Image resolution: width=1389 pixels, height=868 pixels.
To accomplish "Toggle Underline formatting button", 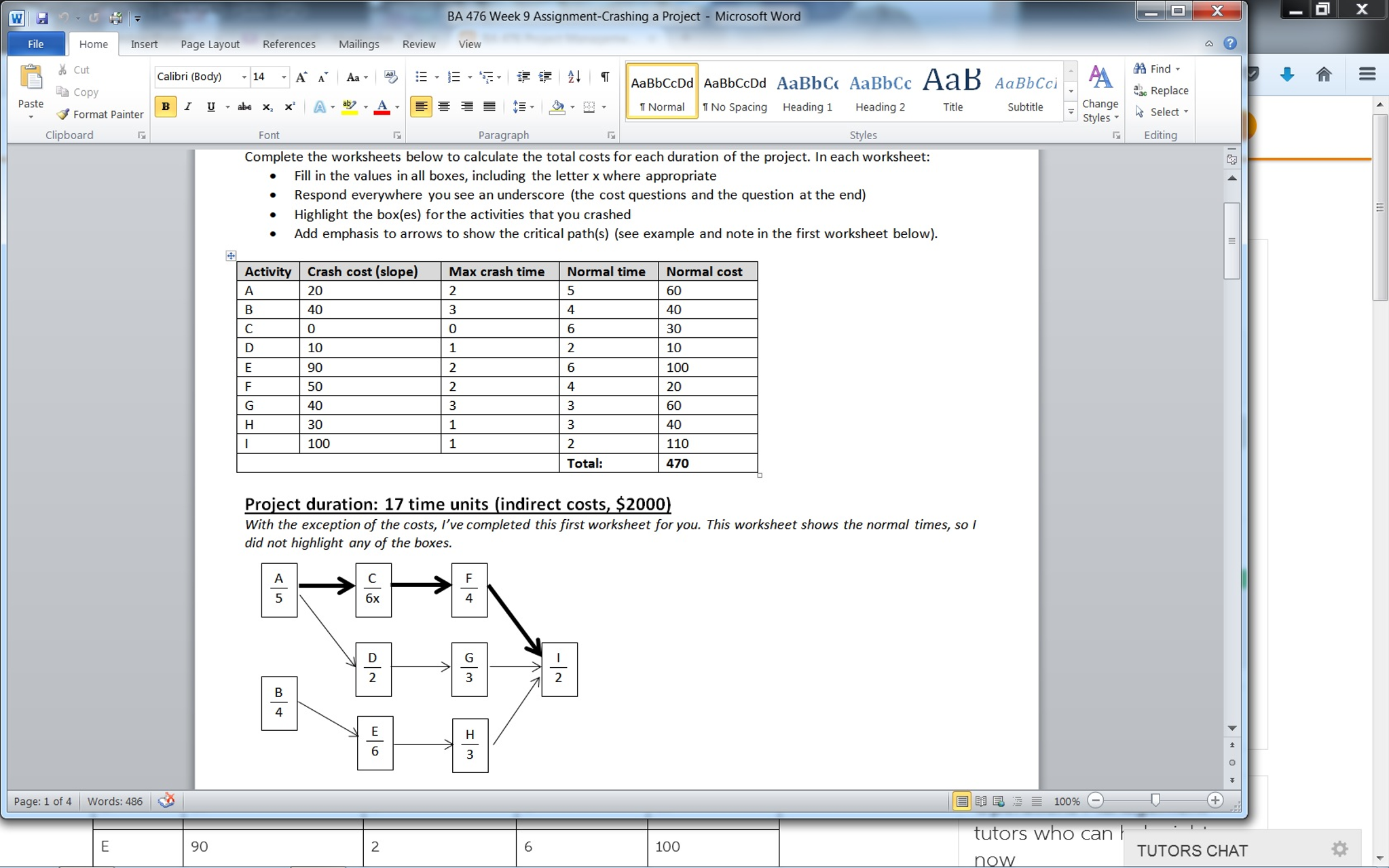I will click(211, 107).
